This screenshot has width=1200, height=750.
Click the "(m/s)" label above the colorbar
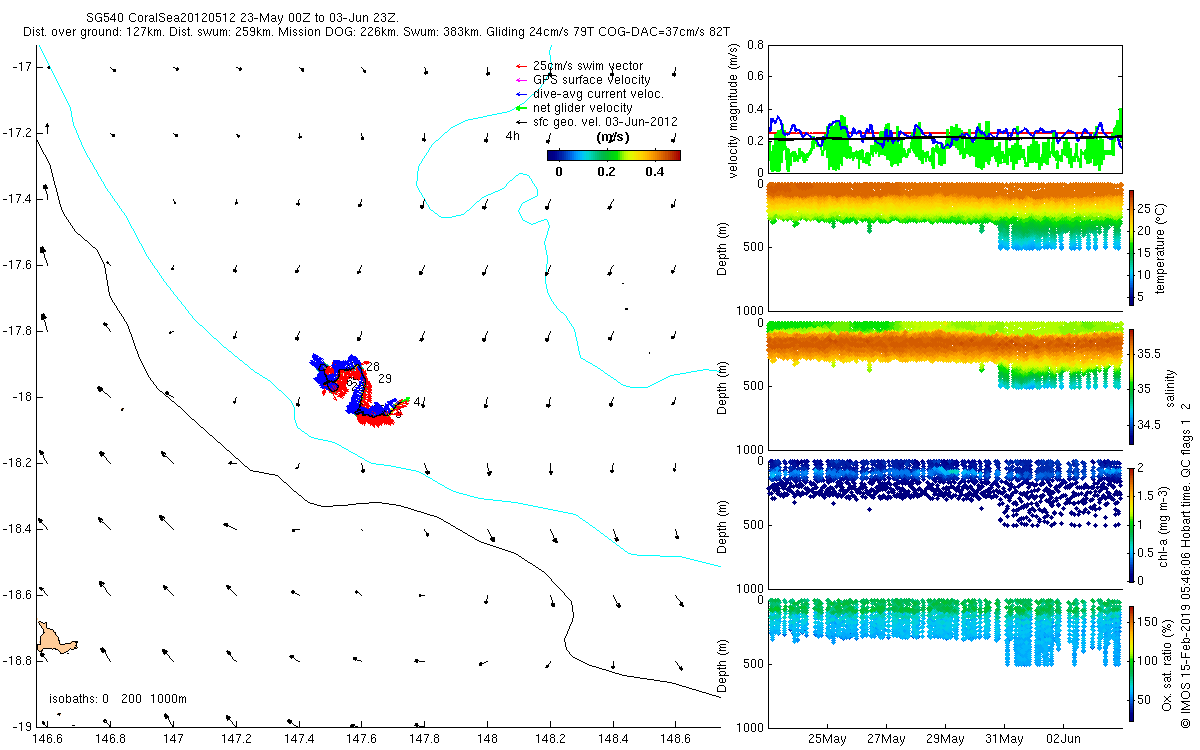point(611,137)
